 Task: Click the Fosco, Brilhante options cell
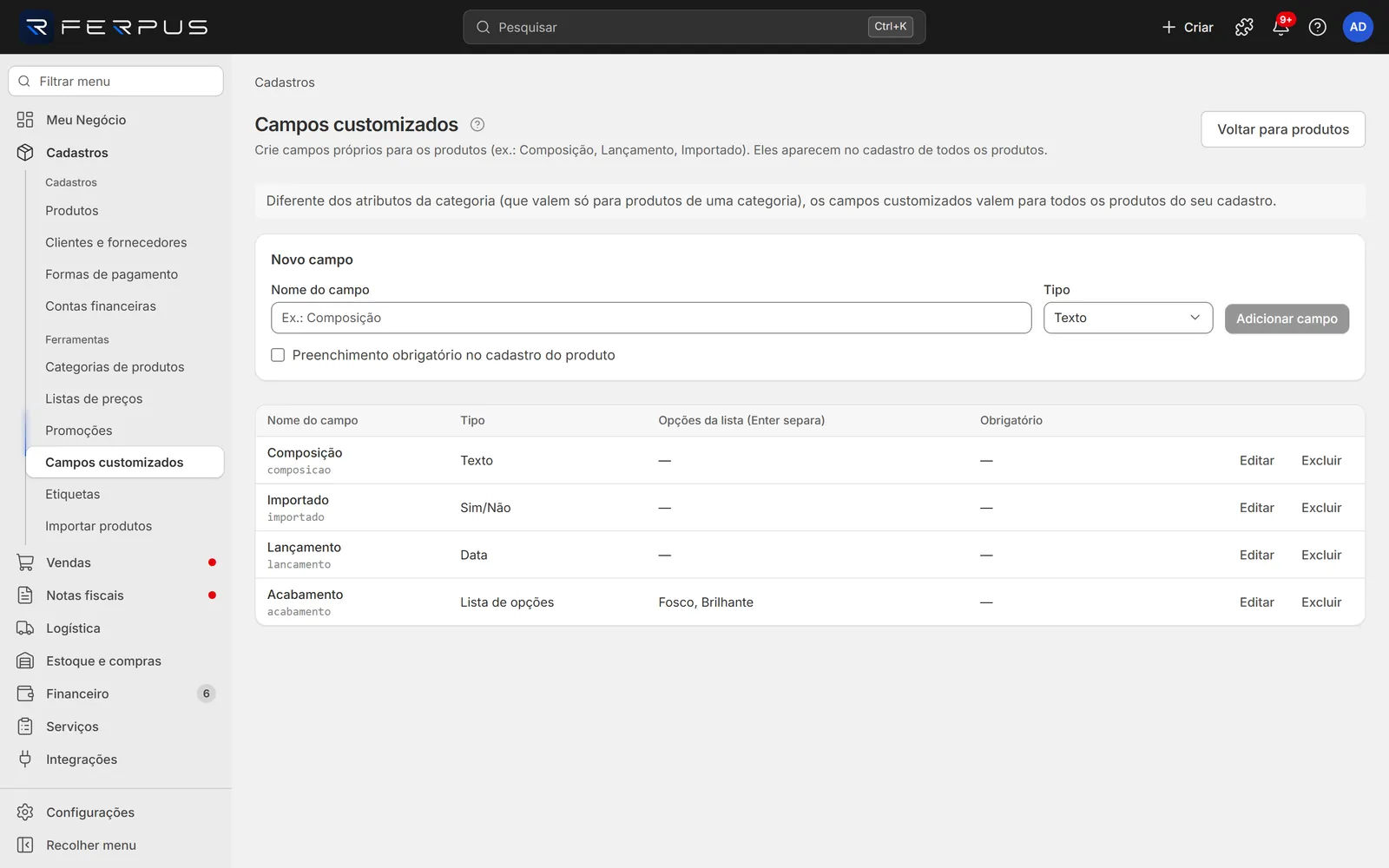(x=706, y=602)
